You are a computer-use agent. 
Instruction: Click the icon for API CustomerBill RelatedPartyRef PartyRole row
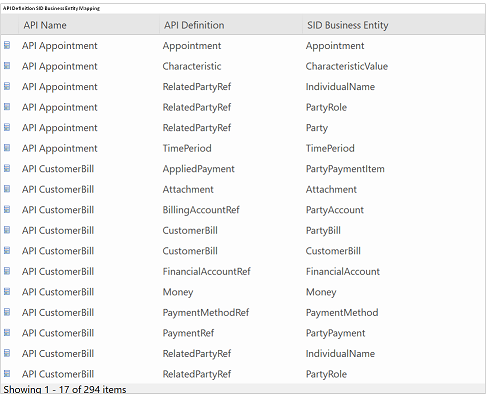pos(7,373)
